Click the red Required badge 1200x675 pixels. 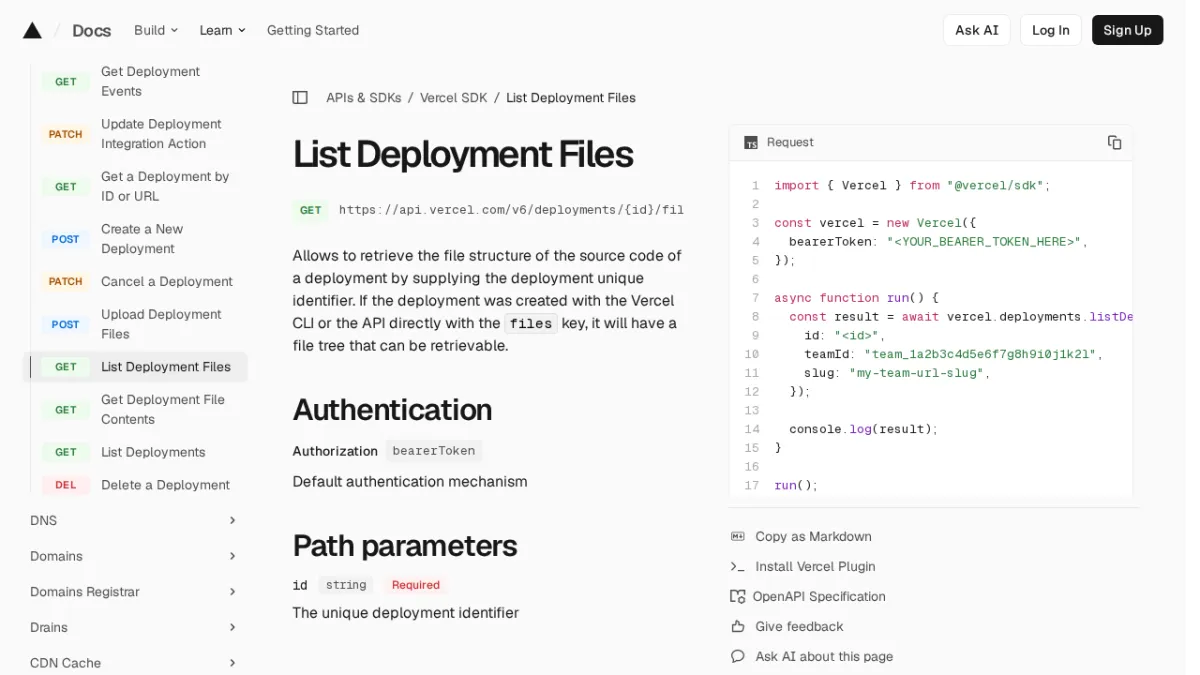tap(415, 585)
